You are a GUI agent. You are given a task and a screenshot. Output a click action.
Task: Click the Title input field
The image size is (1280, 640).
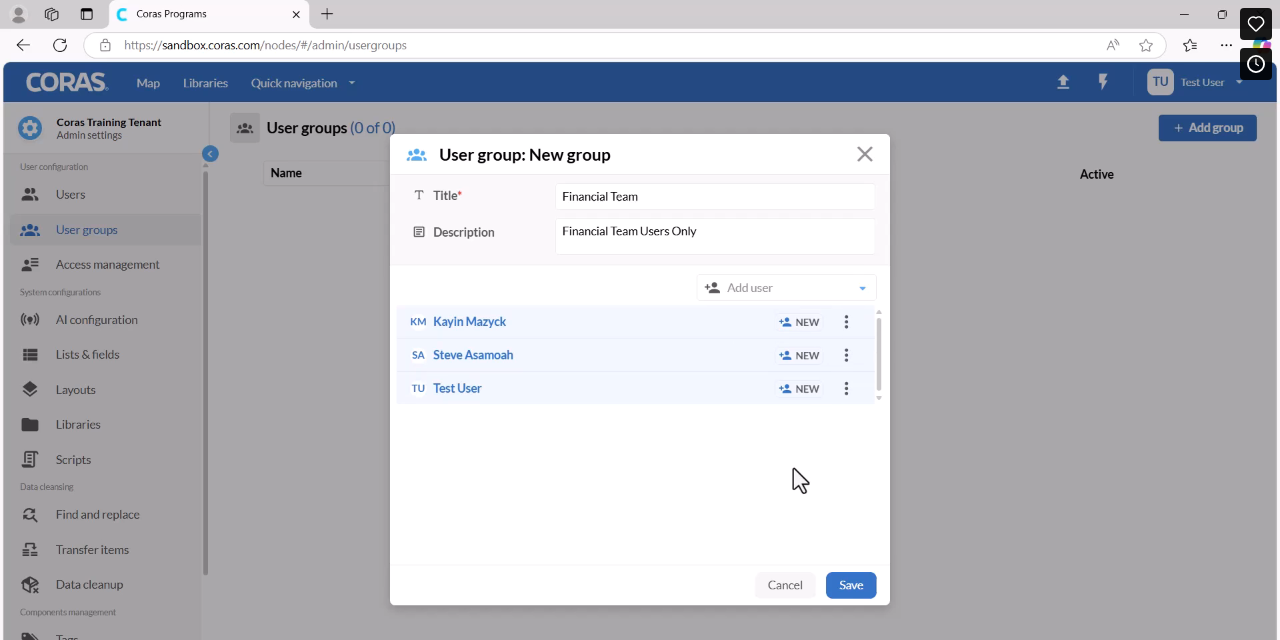(715, 196)
